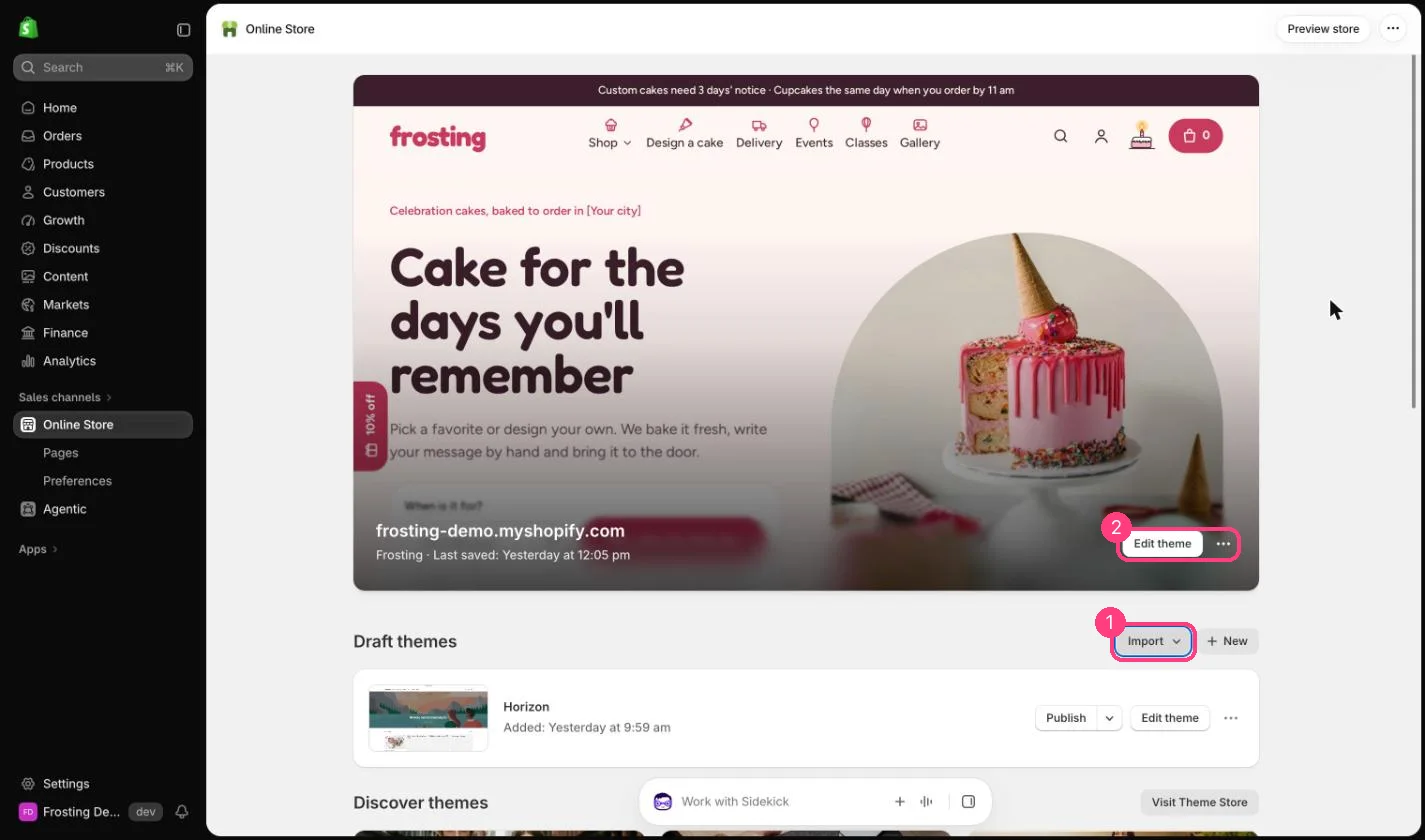Screen dimensions: 1425x840
Task: Expand the Publish dropdown arrow for Horizon
Action: pos(1109,718)
